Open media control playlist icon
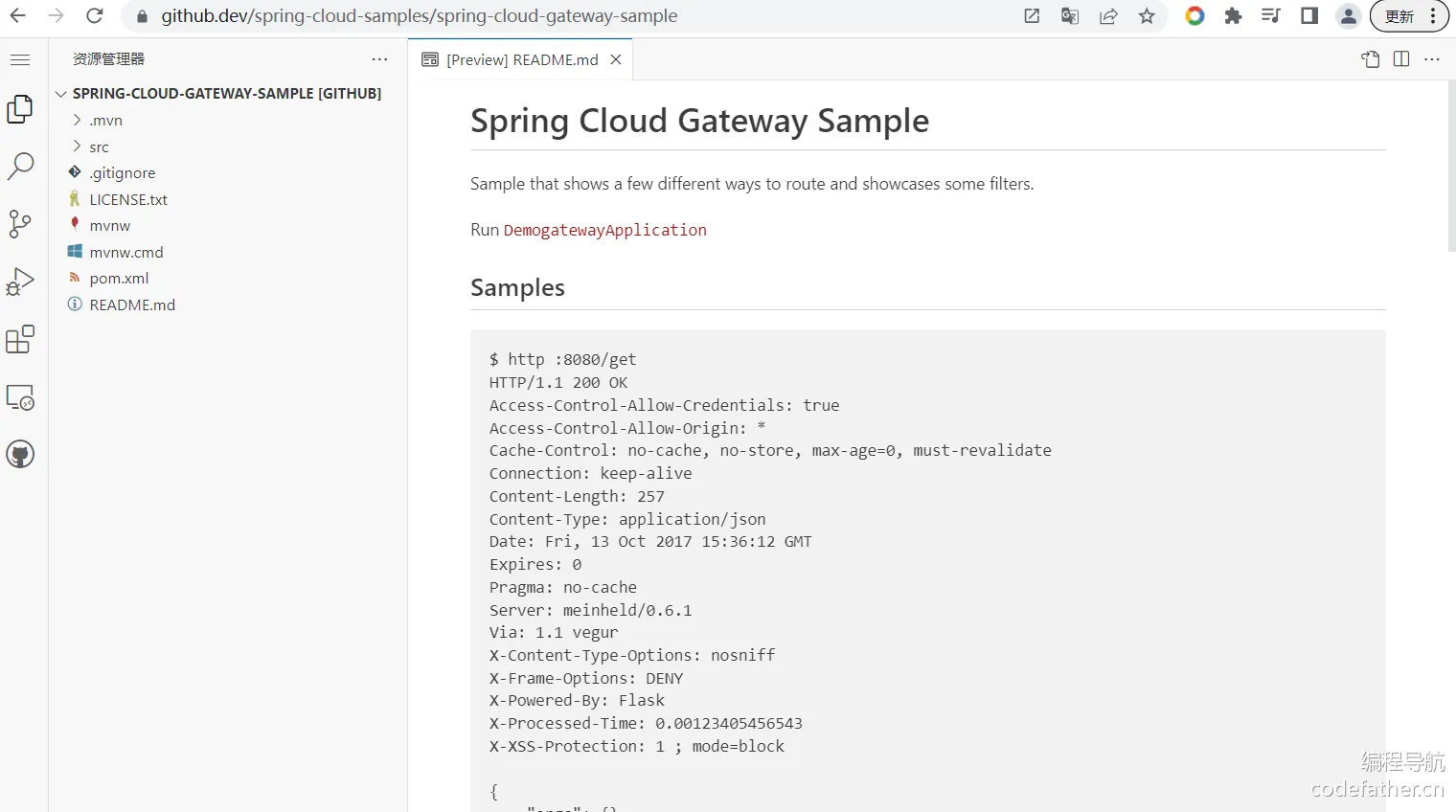The width and height of the screenshot is (1456, 812). tap(1271, 16)
